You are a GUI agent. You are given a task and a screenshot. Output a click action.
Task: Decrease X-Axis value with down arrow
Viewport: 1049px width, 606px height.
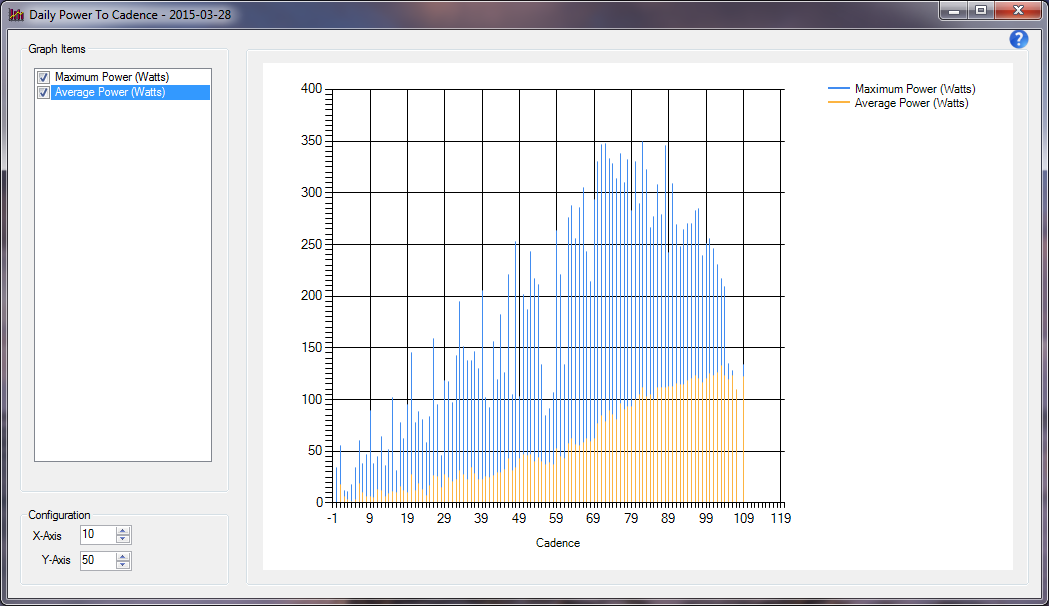click(123, 540)
